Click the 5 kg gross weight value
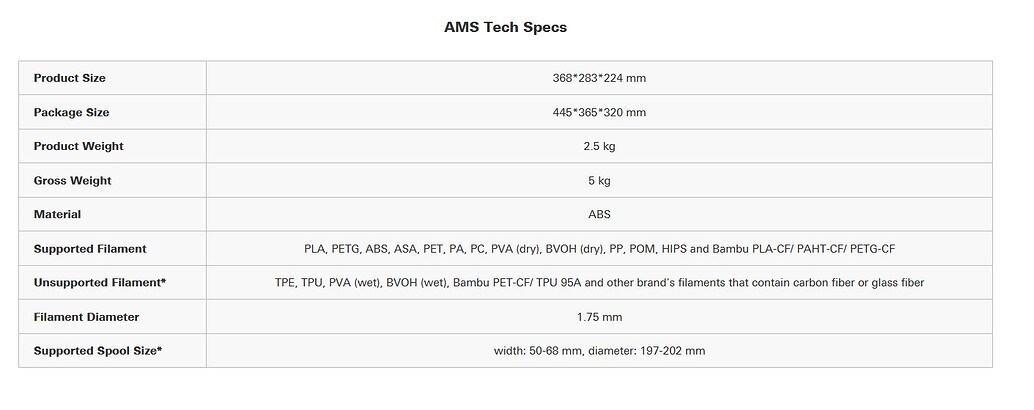 pyautogui.click(x=599, y=181)
